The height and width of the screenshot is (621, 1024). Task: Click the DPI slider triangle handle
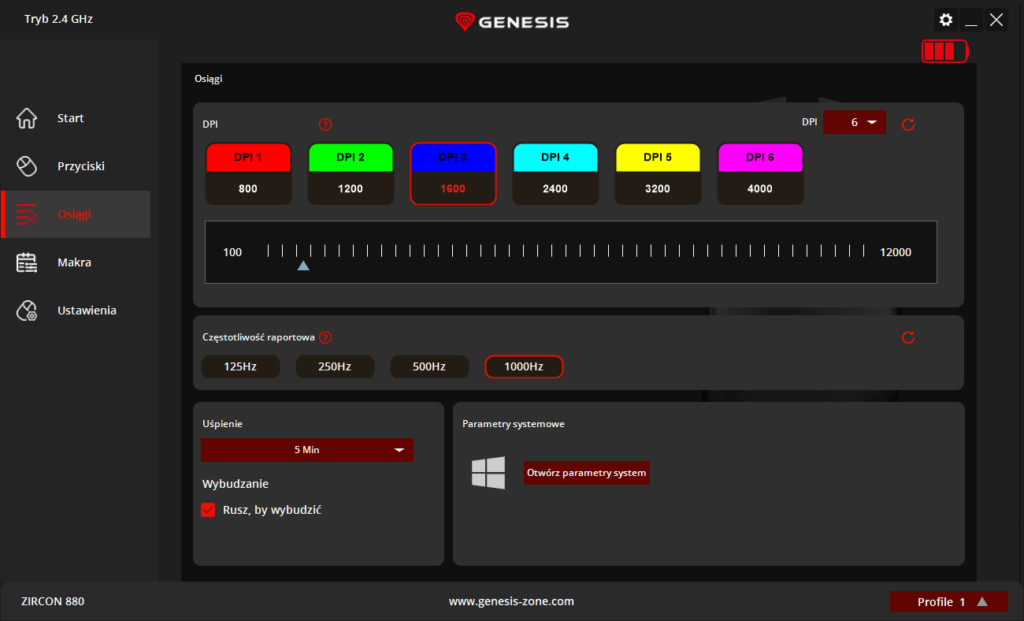click(x=303, y=266)
